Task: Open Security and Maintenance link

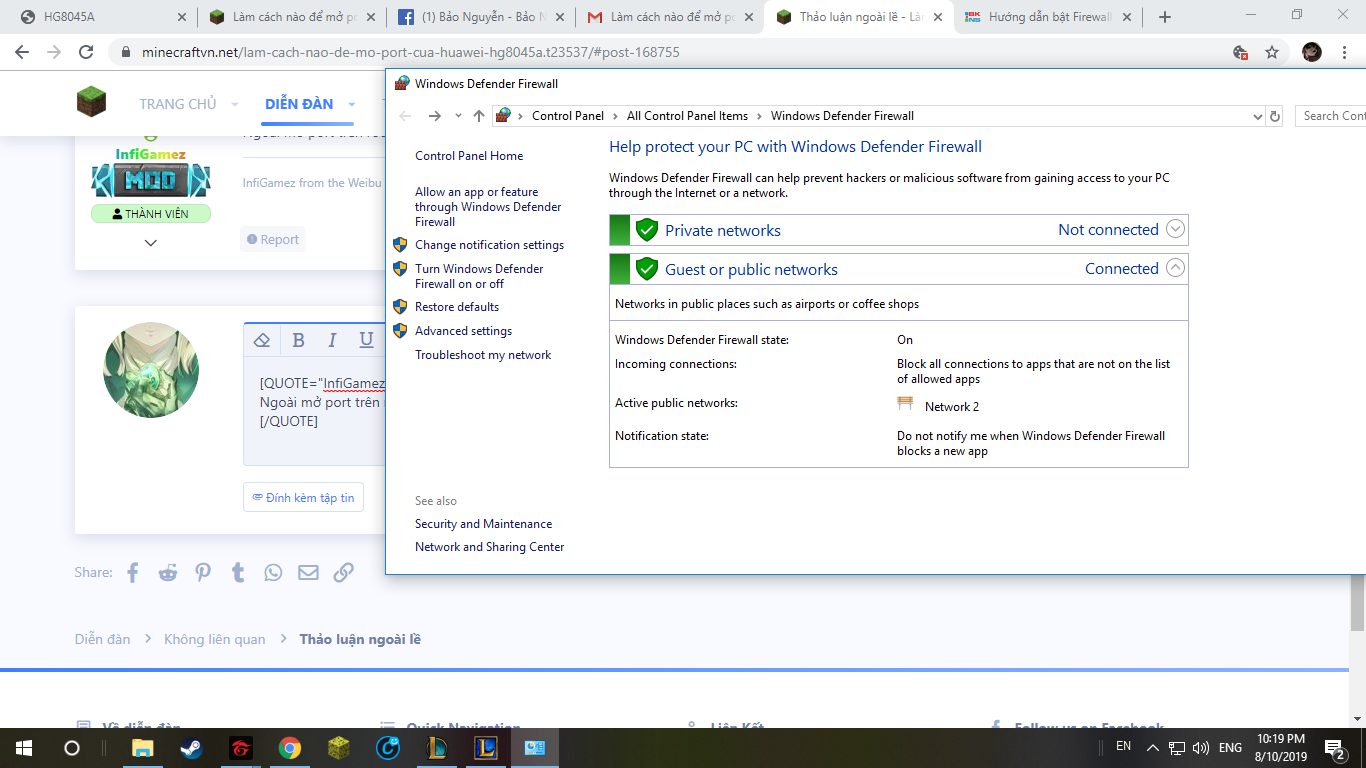Action: (x=483, y=524)
